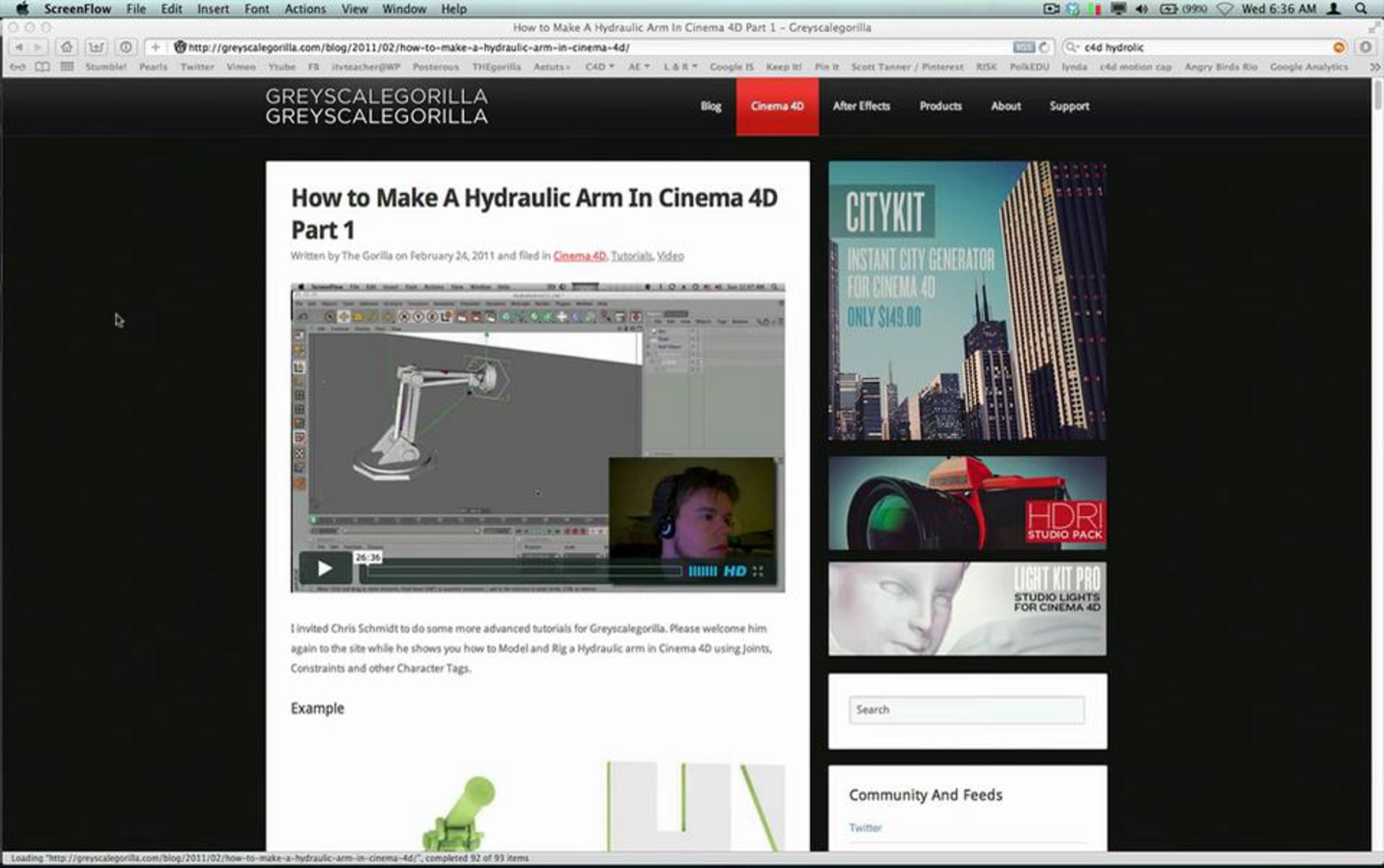Open the View menu
Image resolution: width=1384 pixels, height=868 pixels.
(x=354, y=9)
